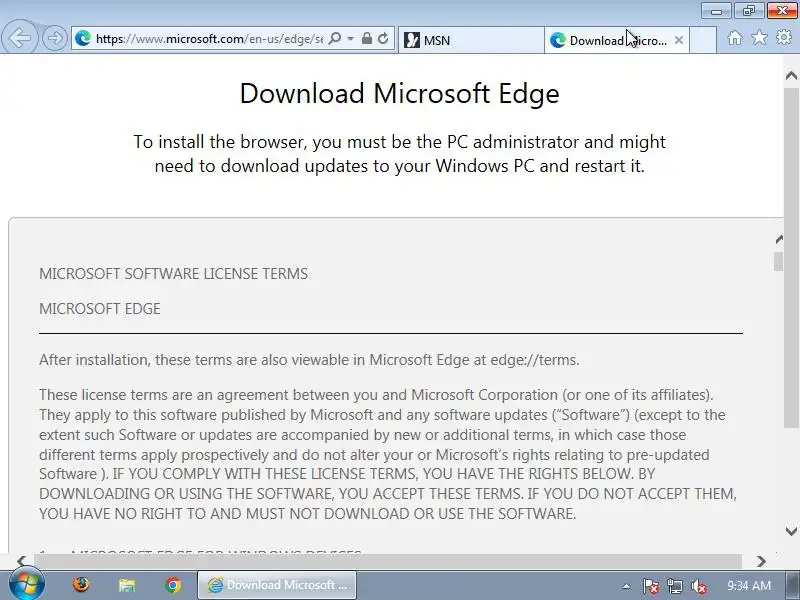Show hidden tray icons arrow

point(626,586)
